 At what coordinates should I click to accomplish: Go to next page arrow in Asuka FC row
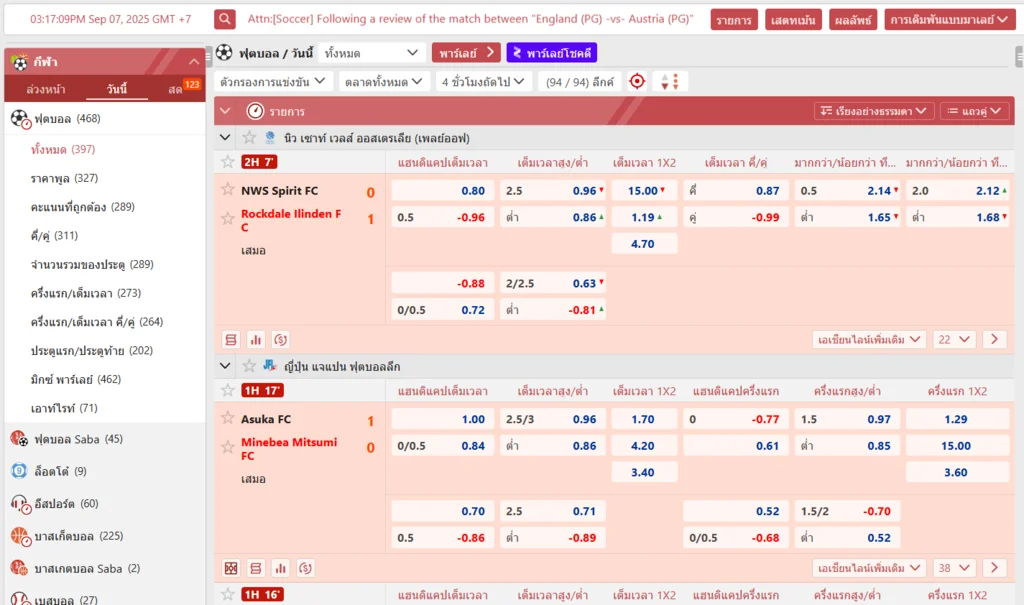[x=994, y=568]
